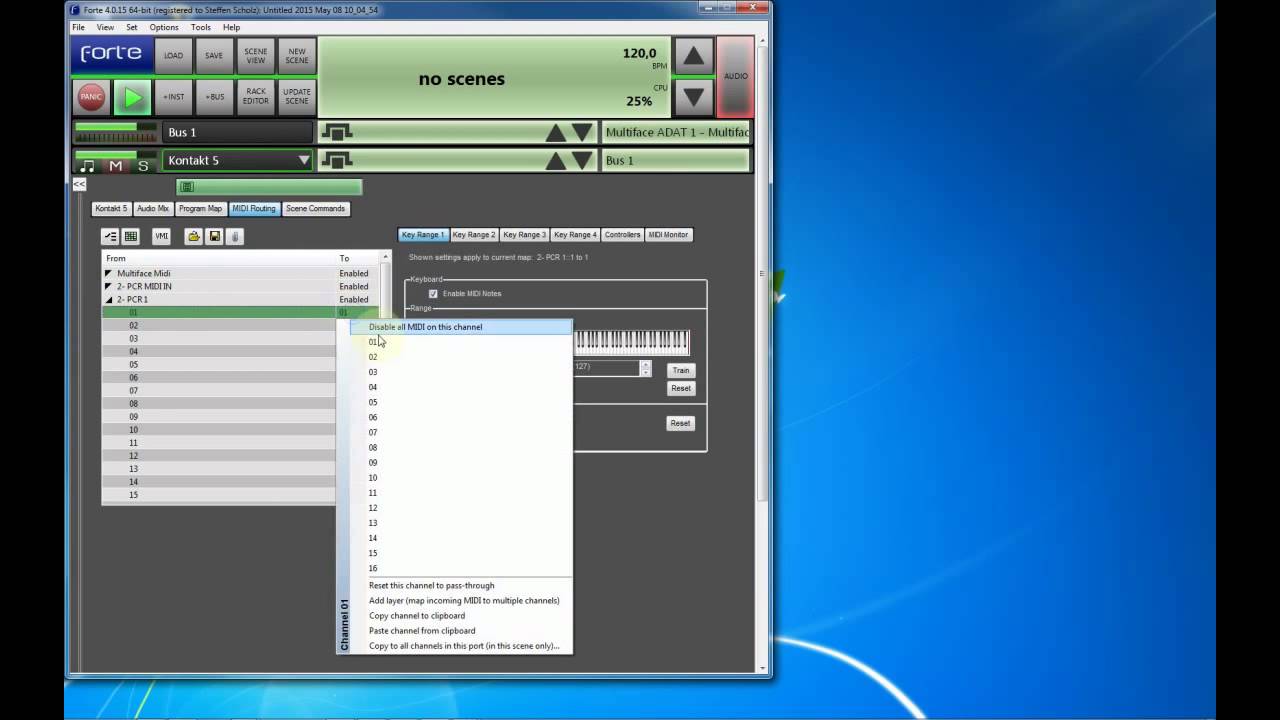The height and width of the screenshot is (720, 1280).
Task: Click the Forte logo button
Action: pyautogui.click(x=111, y=55)
